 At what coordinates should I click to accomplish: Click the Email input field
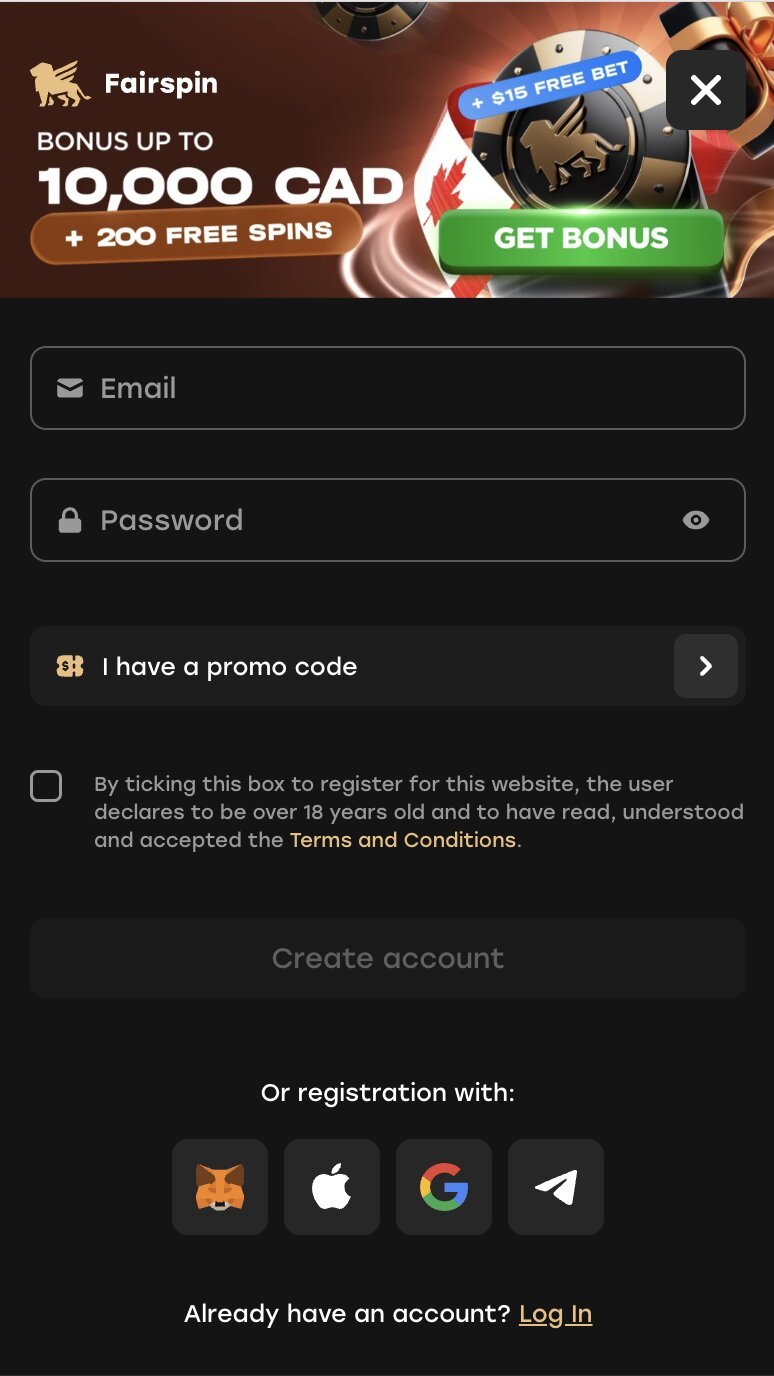387,388
